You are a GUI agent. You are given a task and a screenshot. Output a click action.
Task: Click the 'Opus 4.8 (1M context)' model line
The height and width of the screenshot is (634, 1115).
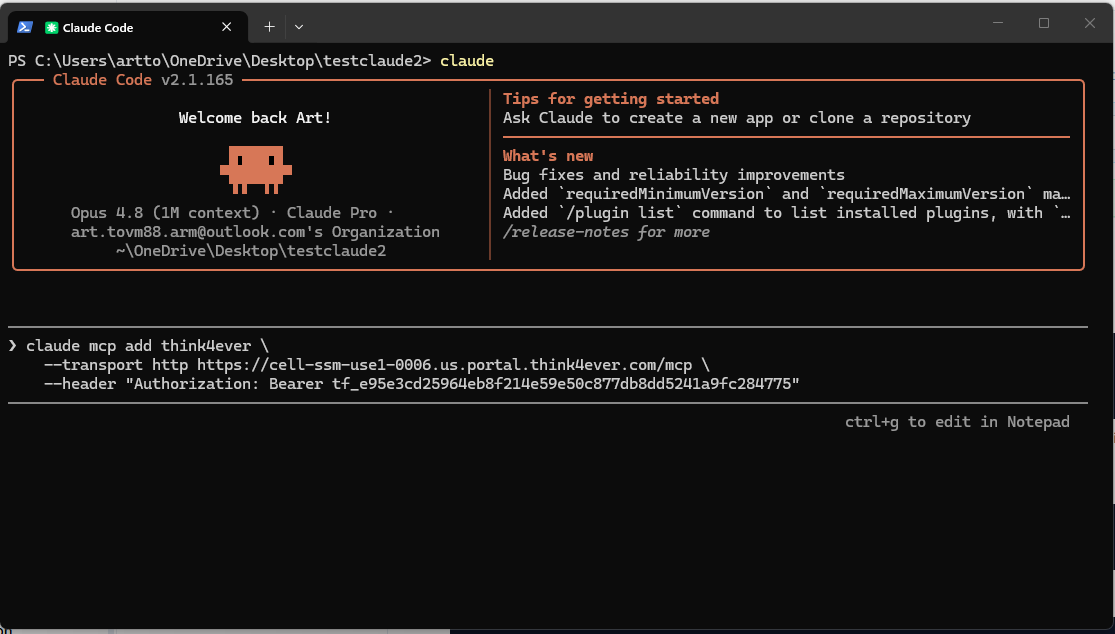232,213
